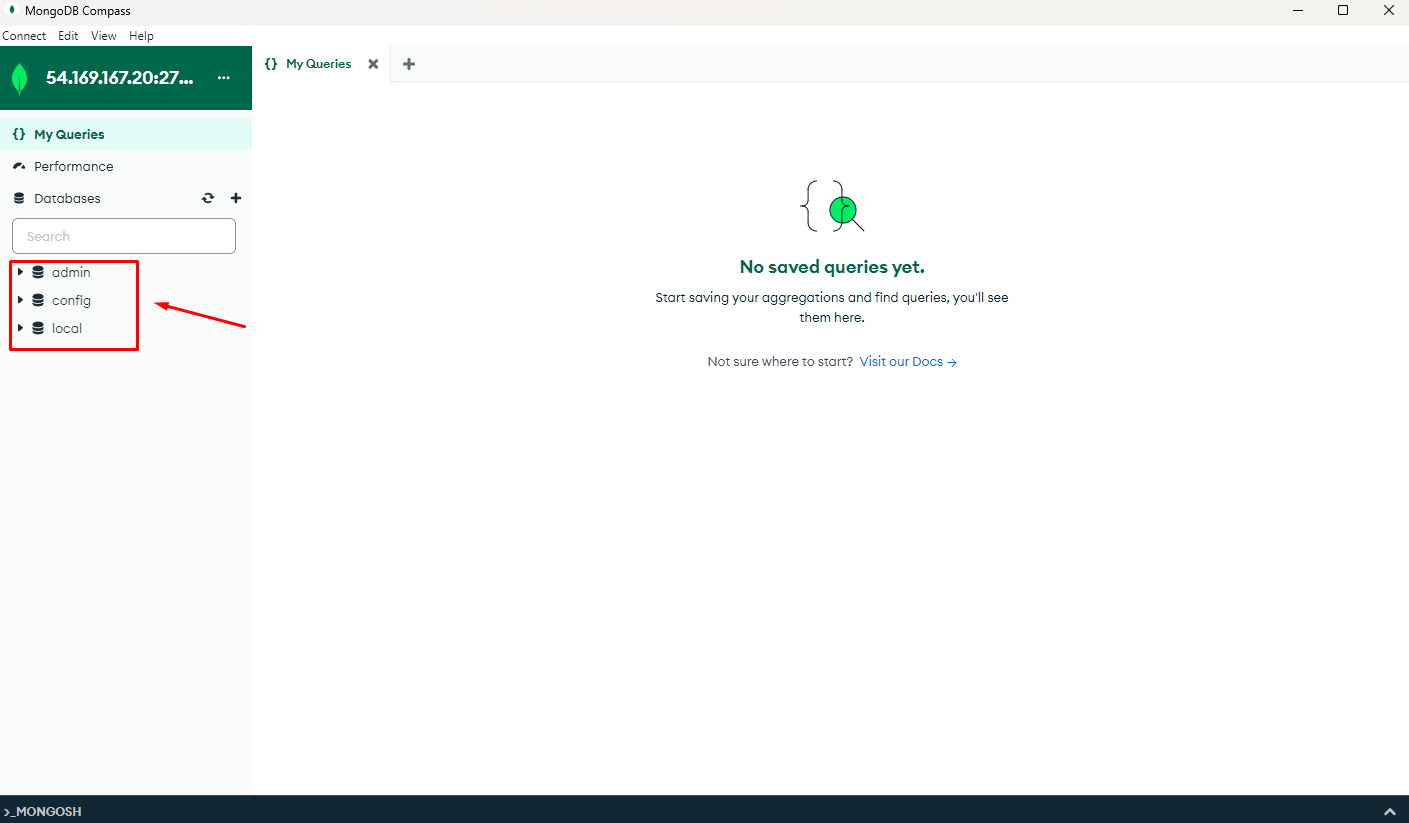Image resolution: width=1409 pixels, height=823 pixels.
Task: Open a new tab with plus icon
Action: 408,64
